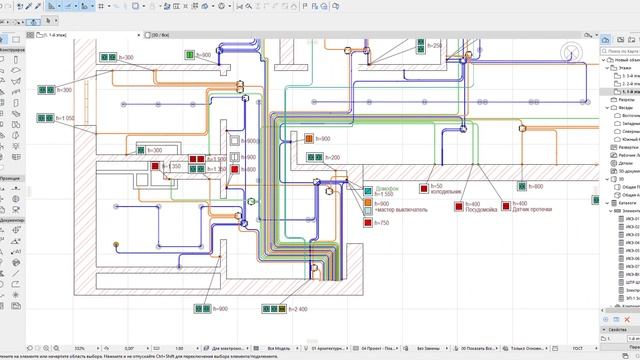
Task: Select the arrow cursor icon in the second toolbar
Action: (48, 20)
